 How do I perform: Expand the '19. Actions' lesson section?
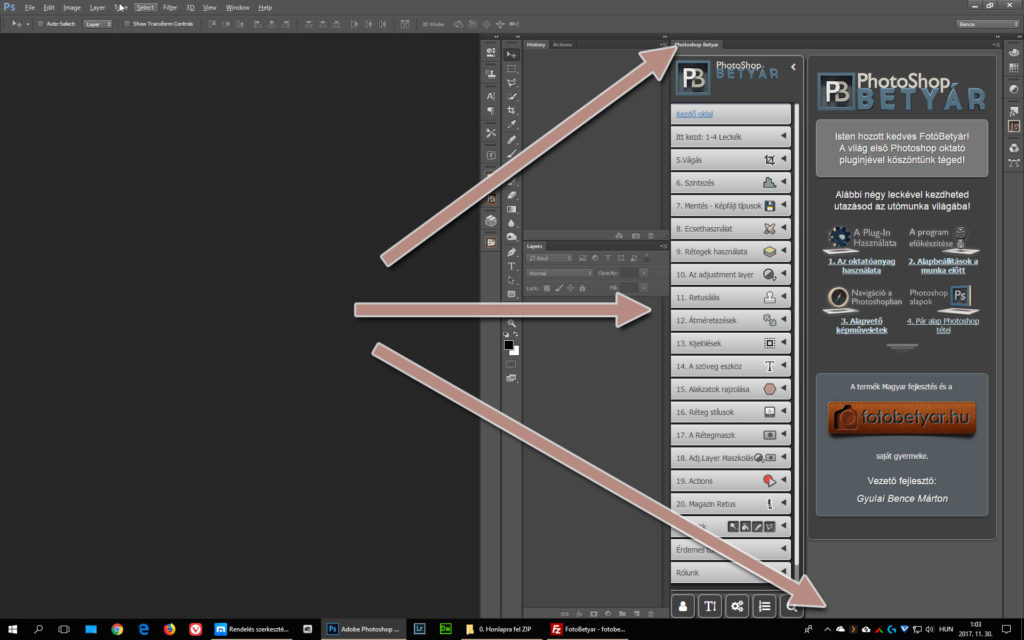pos(730,480)
